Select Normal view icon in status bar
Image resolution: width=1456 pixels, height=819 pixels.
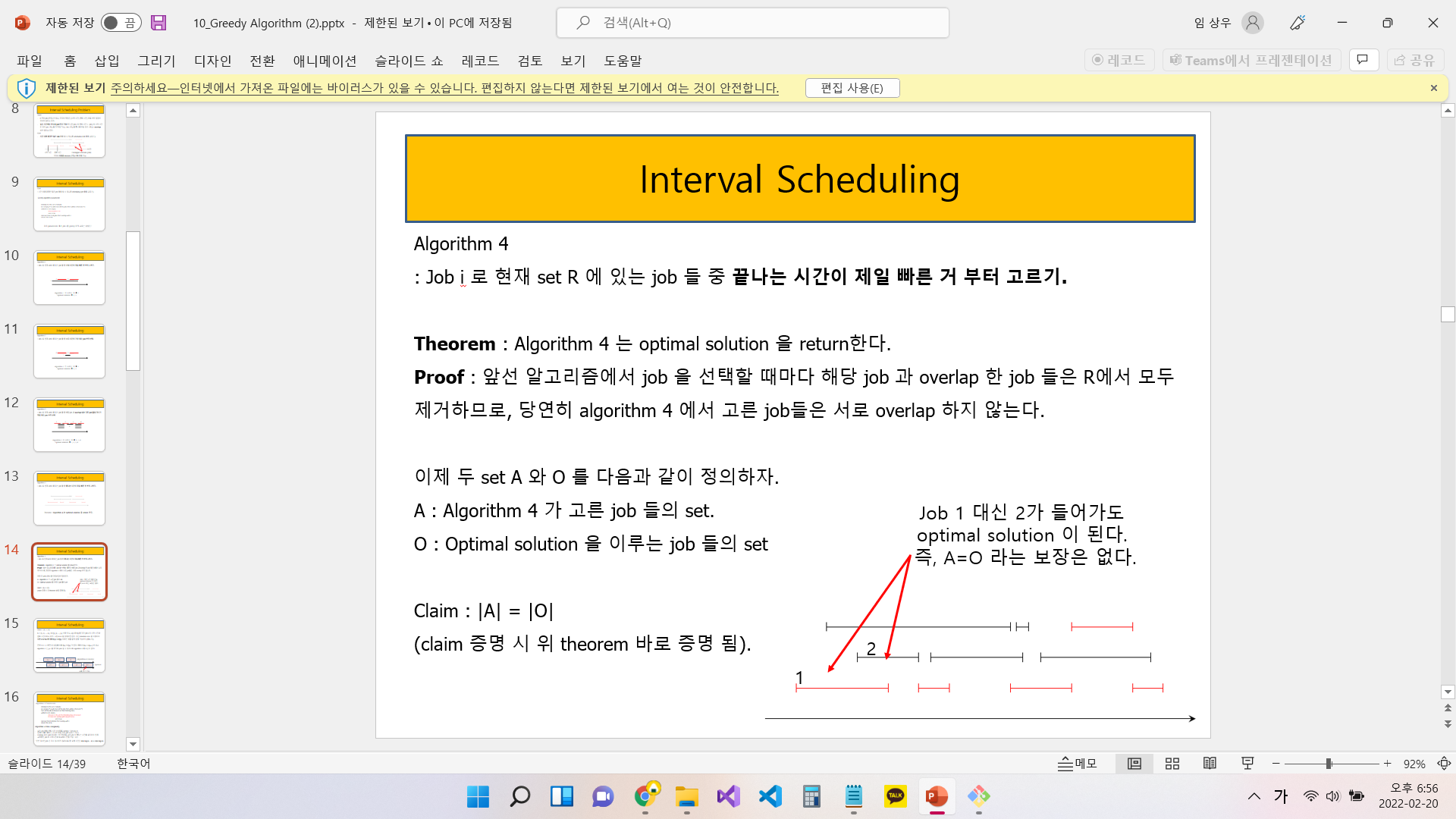click(x=1134, y=764)
